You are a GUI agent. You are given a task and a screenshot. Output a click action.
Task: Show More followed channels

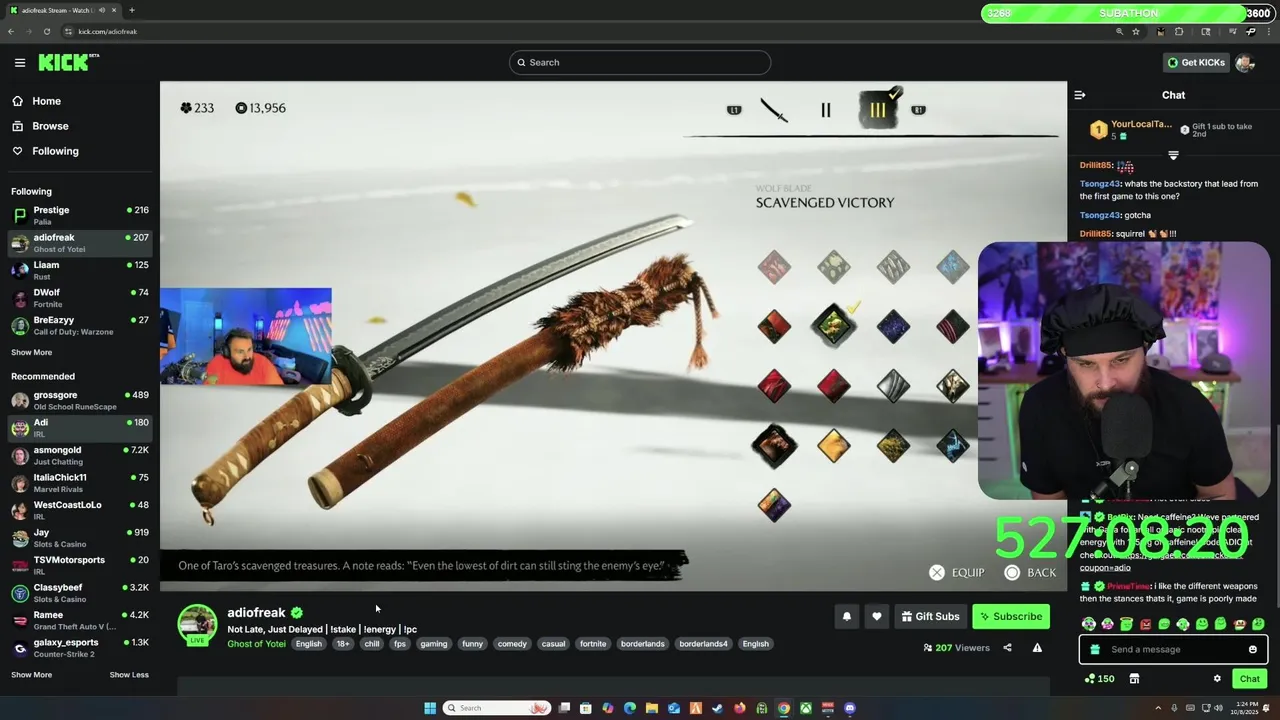(31, 352)
